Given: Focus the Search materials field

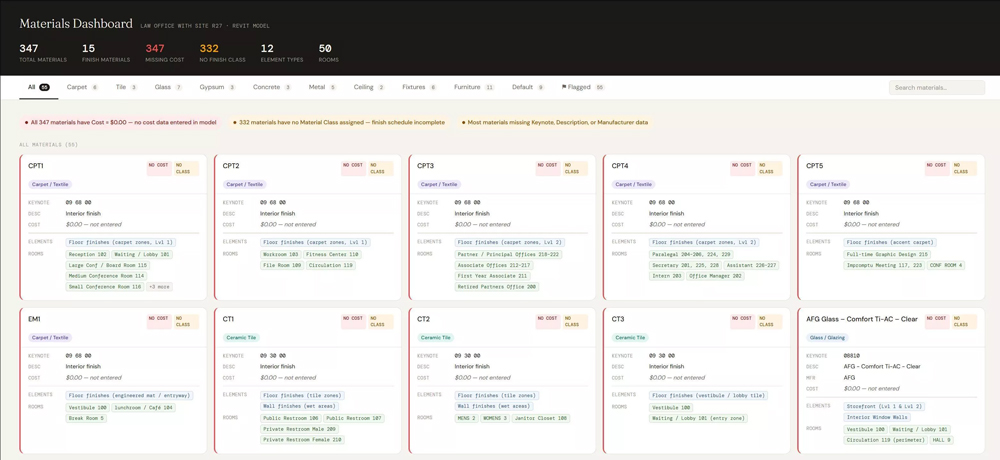Looking at the screenshot, I should 936,87.
